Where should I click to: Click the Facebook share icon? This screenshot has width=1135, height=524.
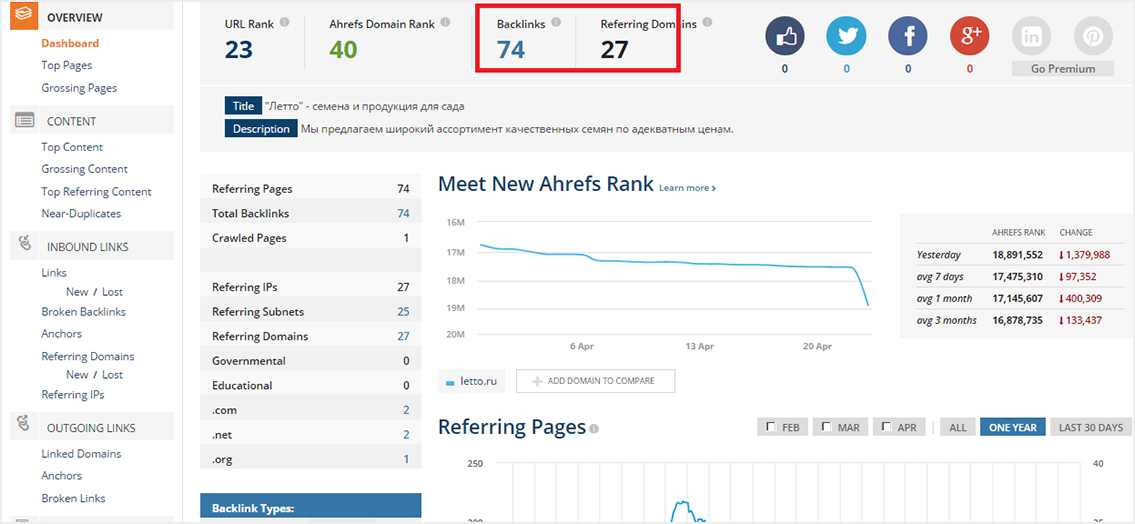pos(908,36)
